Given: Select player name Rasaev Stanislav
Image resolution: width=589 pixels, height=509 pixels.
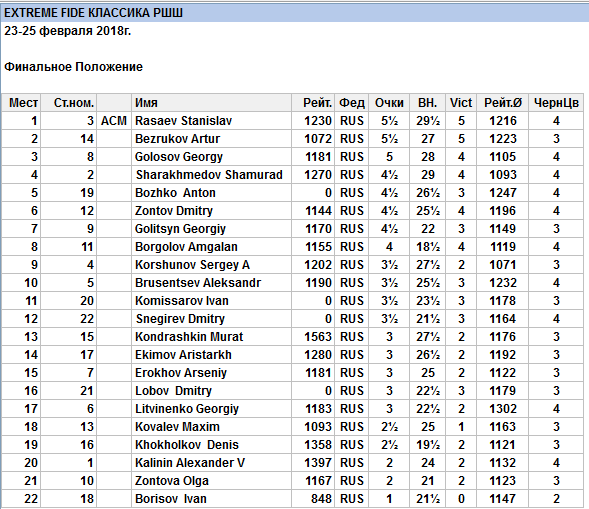Looking at the screenshot, I should [x=183, y=121].
